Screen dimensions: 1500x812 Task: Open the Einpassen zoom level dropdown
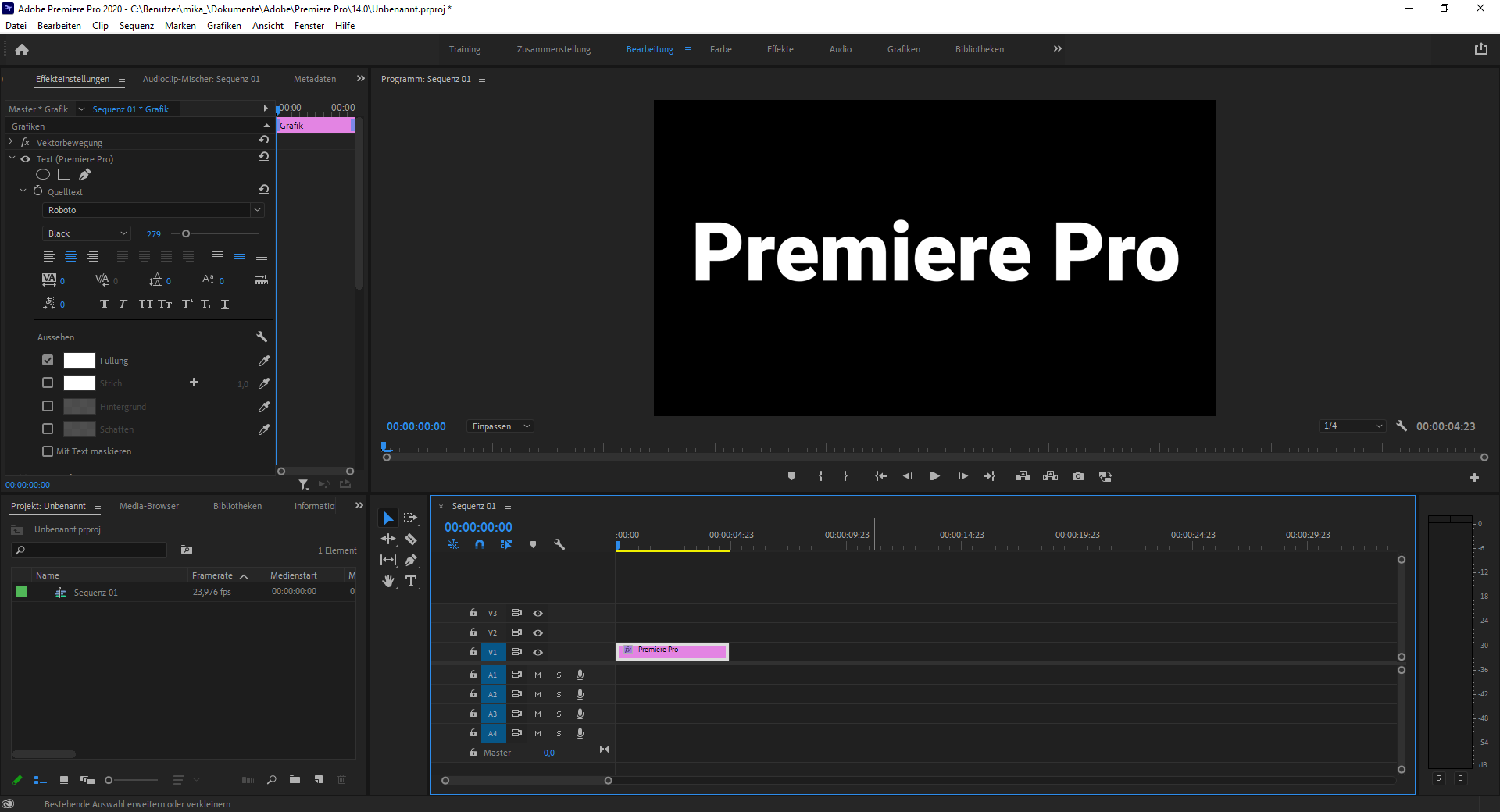click(x=501, y=426)
